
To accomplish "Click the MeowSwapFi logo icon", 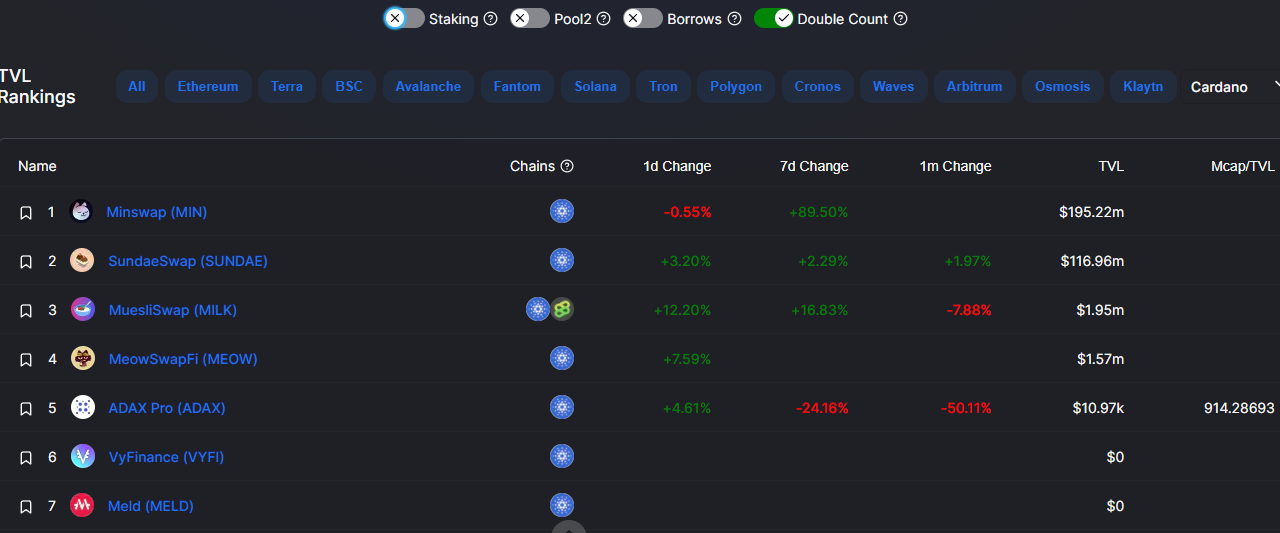I will click(82, 359).
